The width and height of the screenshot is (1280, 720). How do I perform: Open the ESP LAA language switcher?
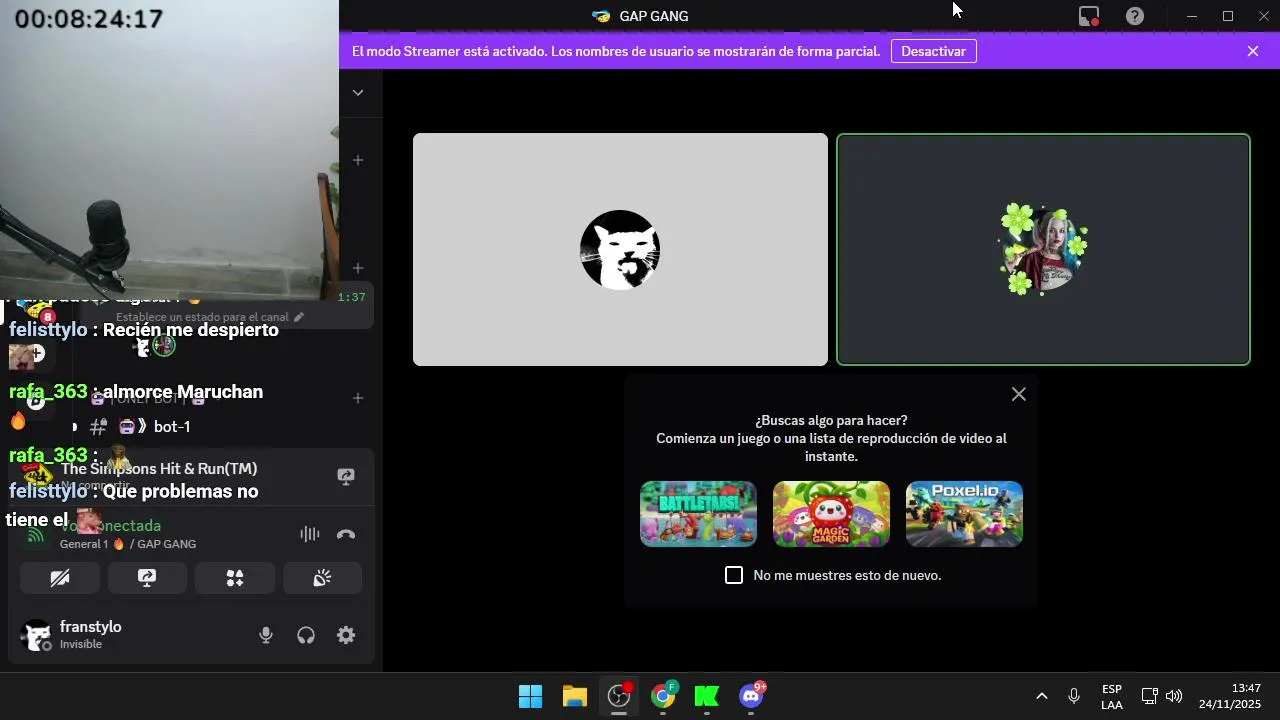click(x=1112, y=697)
